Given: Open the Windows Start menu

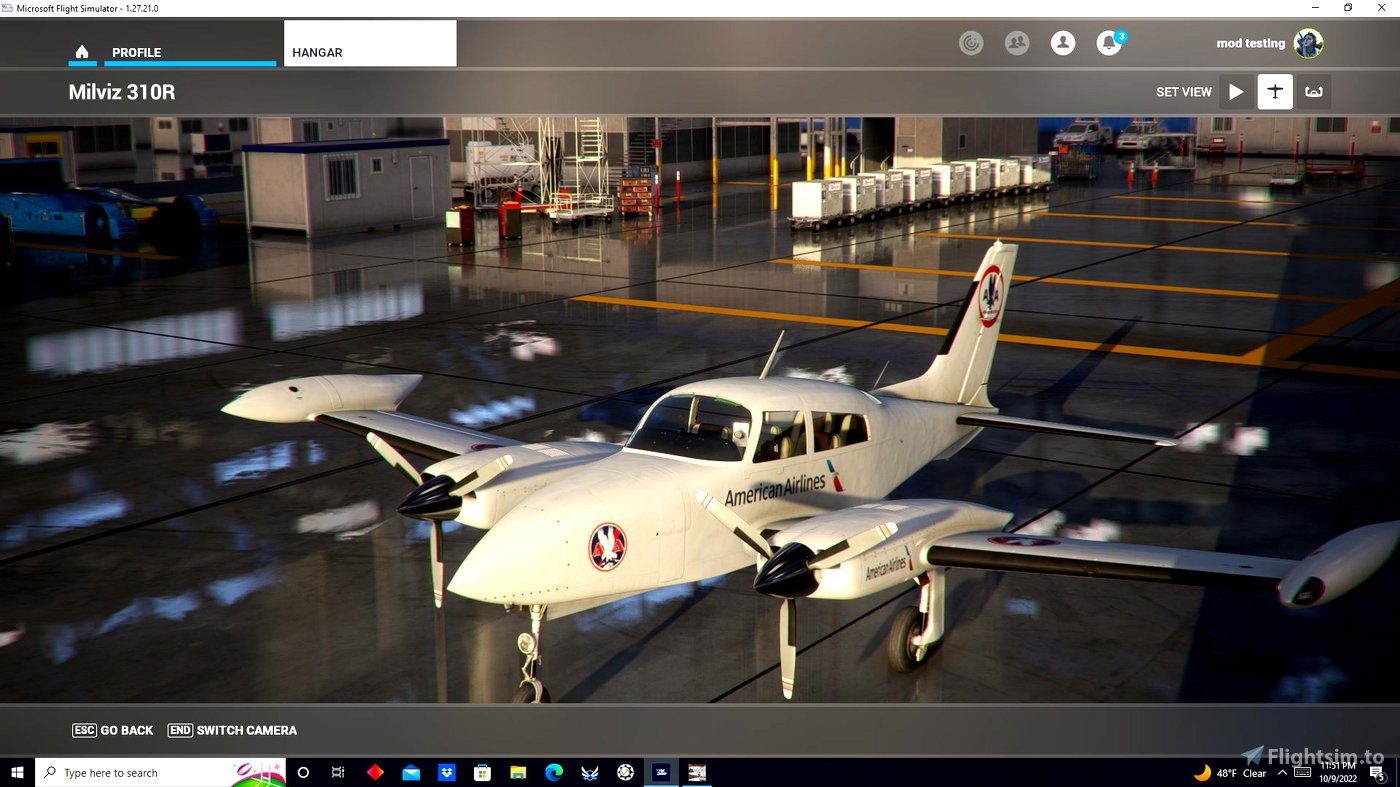Looking at the screenshot, I should 17,772.
